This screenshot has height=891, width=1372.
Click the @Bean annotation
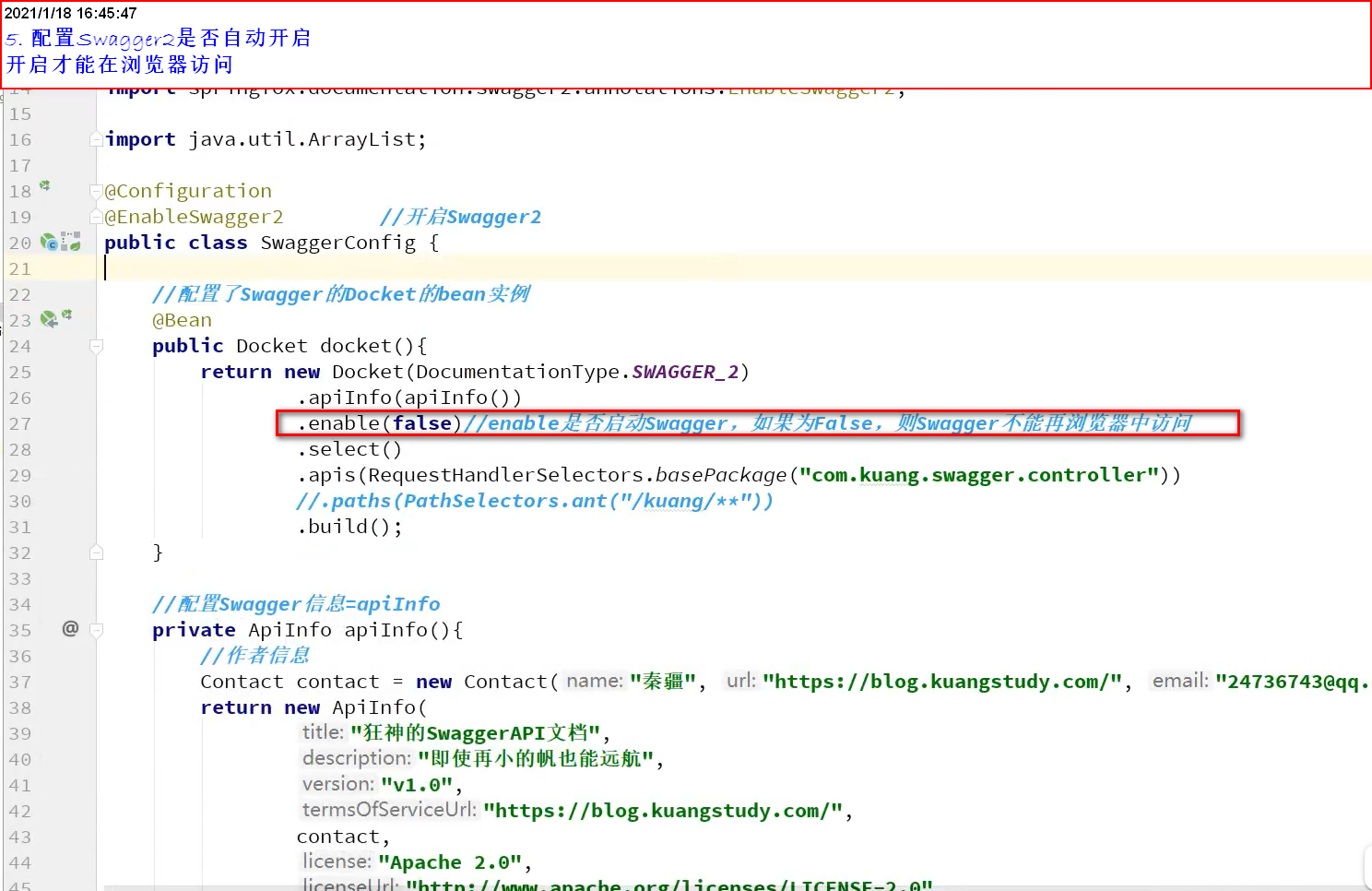pyautogui.click(x=182, y=320)
